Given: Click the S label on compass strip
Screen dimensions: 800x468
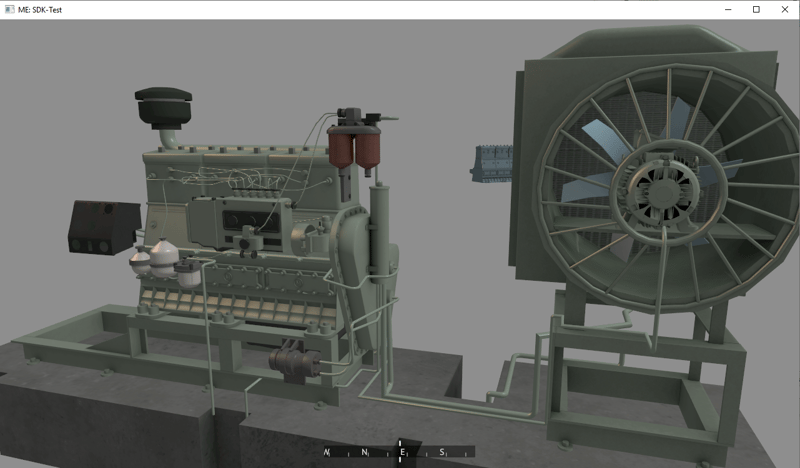Looking at the screenshot, I should [441, 453].
